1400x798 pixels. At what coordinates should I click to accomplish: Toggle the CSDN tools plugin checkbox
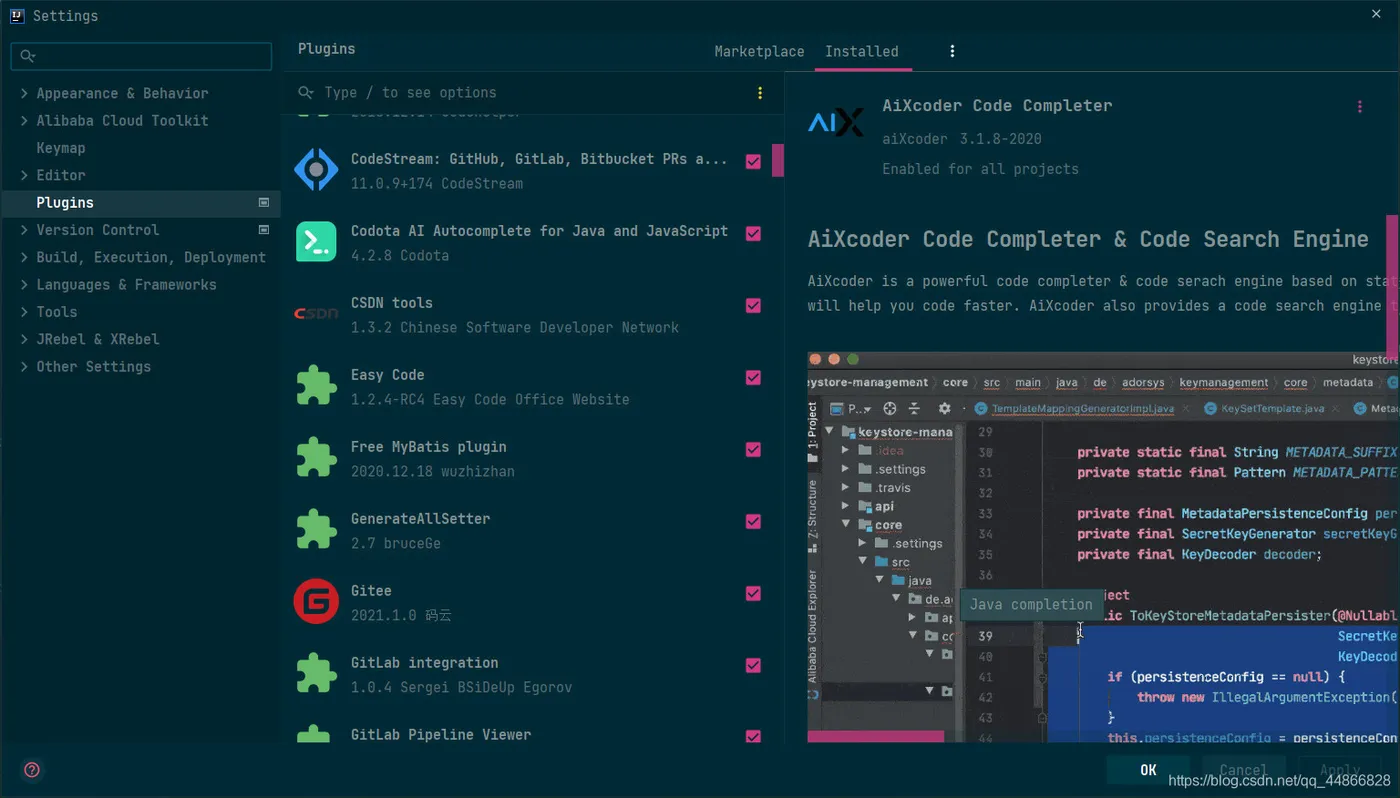point(753,305)
